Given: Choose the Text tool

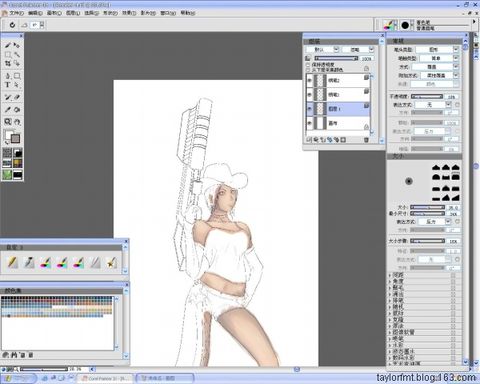Looking at the screenshot, I should 8,85.
